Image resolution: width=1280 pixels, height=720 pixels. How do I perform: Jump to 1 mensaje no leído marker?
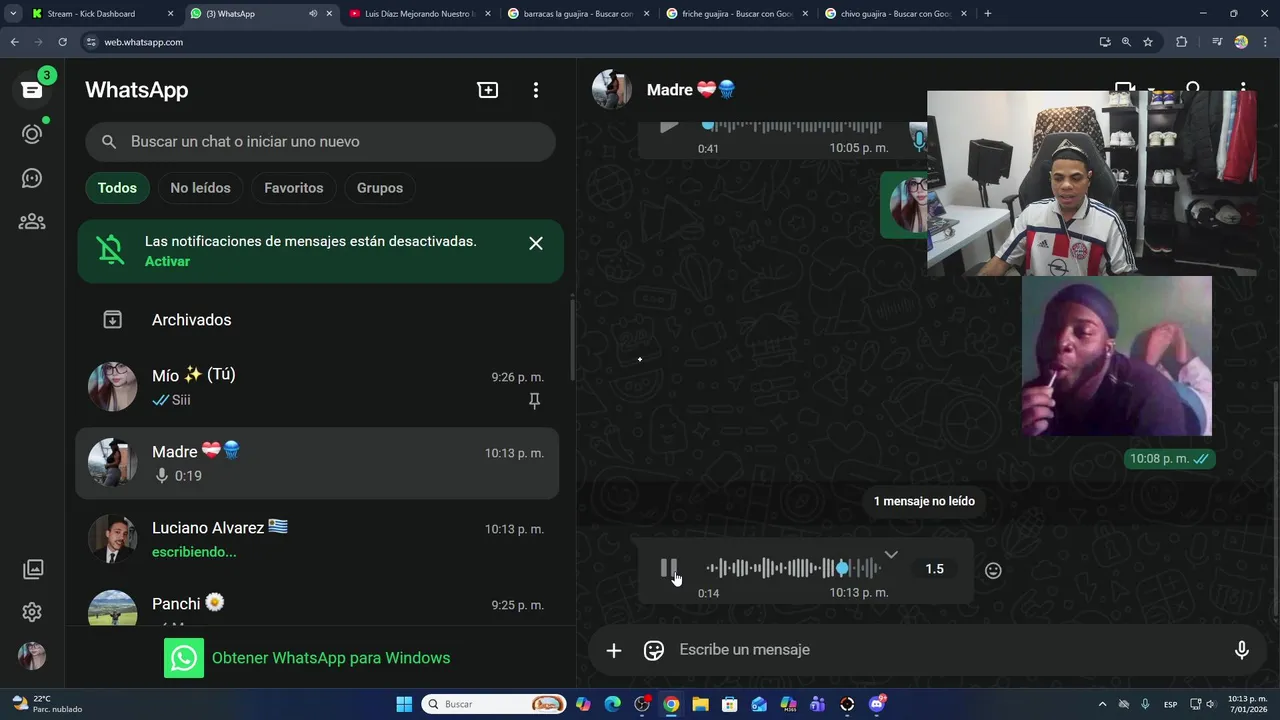click(924, 501)
